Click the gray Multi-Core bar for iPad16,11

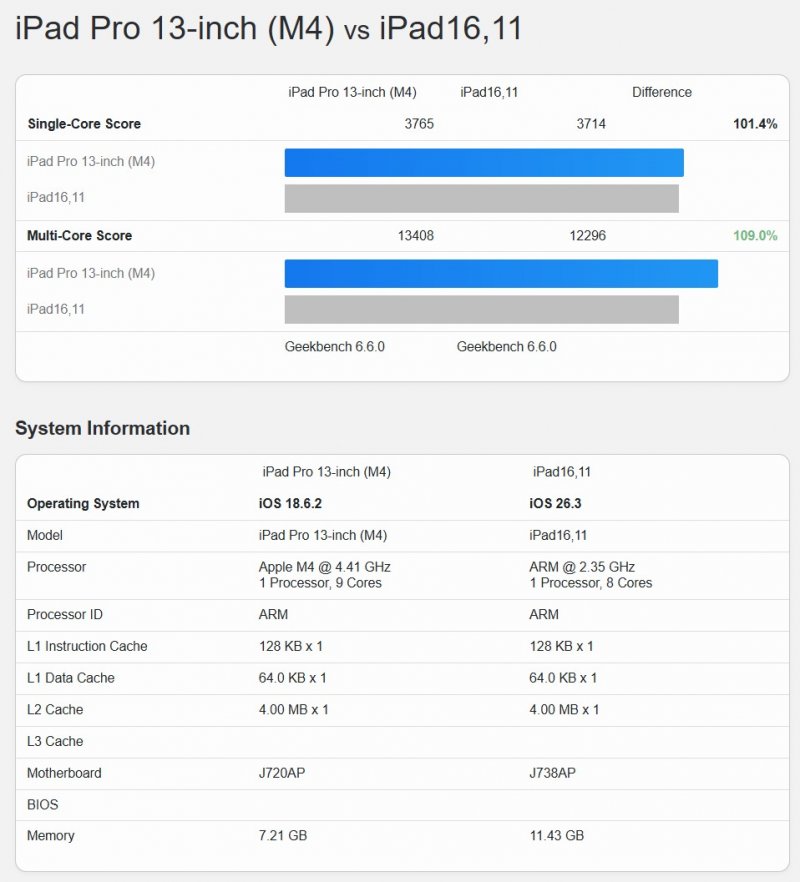(484, 310)
